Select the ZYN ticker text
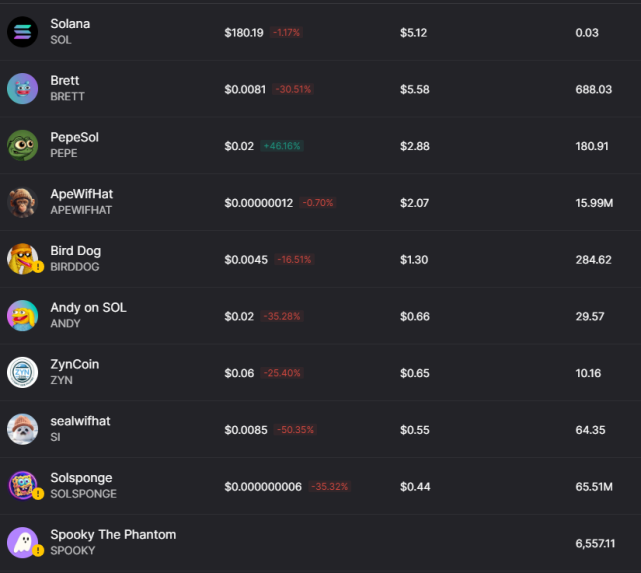The width and height of the screenshot is (641, 573). pos(61,381)
